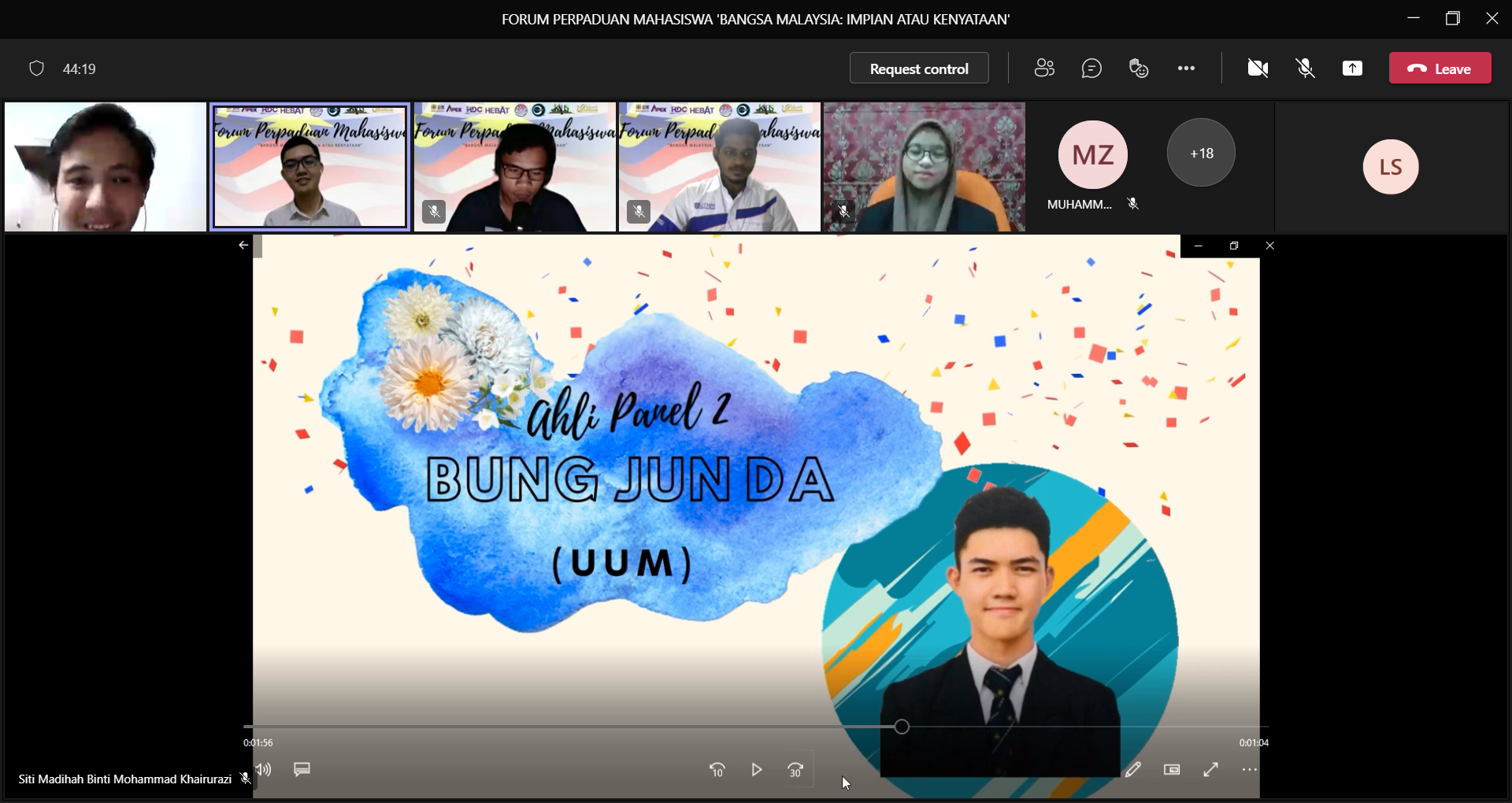Toggle mini player view in the video
The width and height of the screenshot is (1512, 803).
tap(1172, 769)
